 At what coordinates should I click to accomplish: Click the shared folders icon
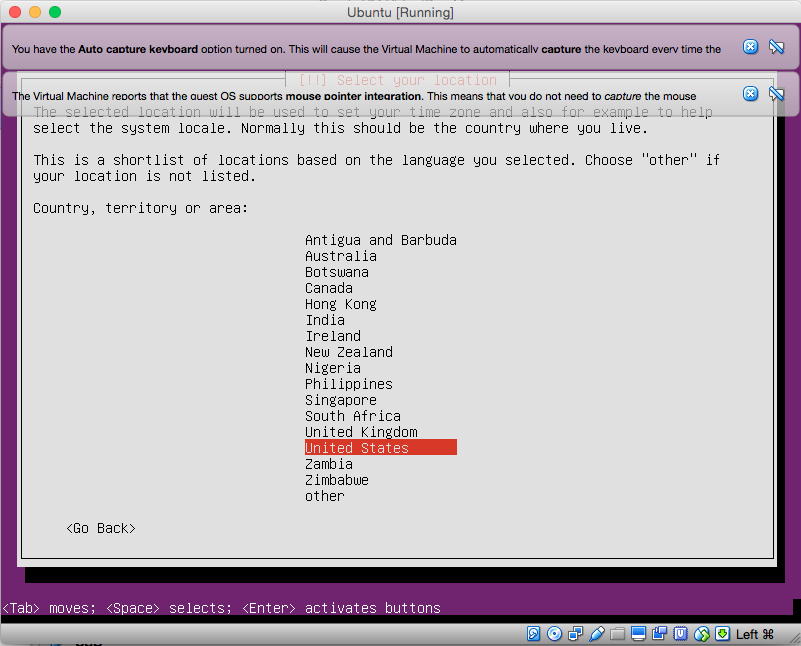pyautogui.click(x=618, y=634)
